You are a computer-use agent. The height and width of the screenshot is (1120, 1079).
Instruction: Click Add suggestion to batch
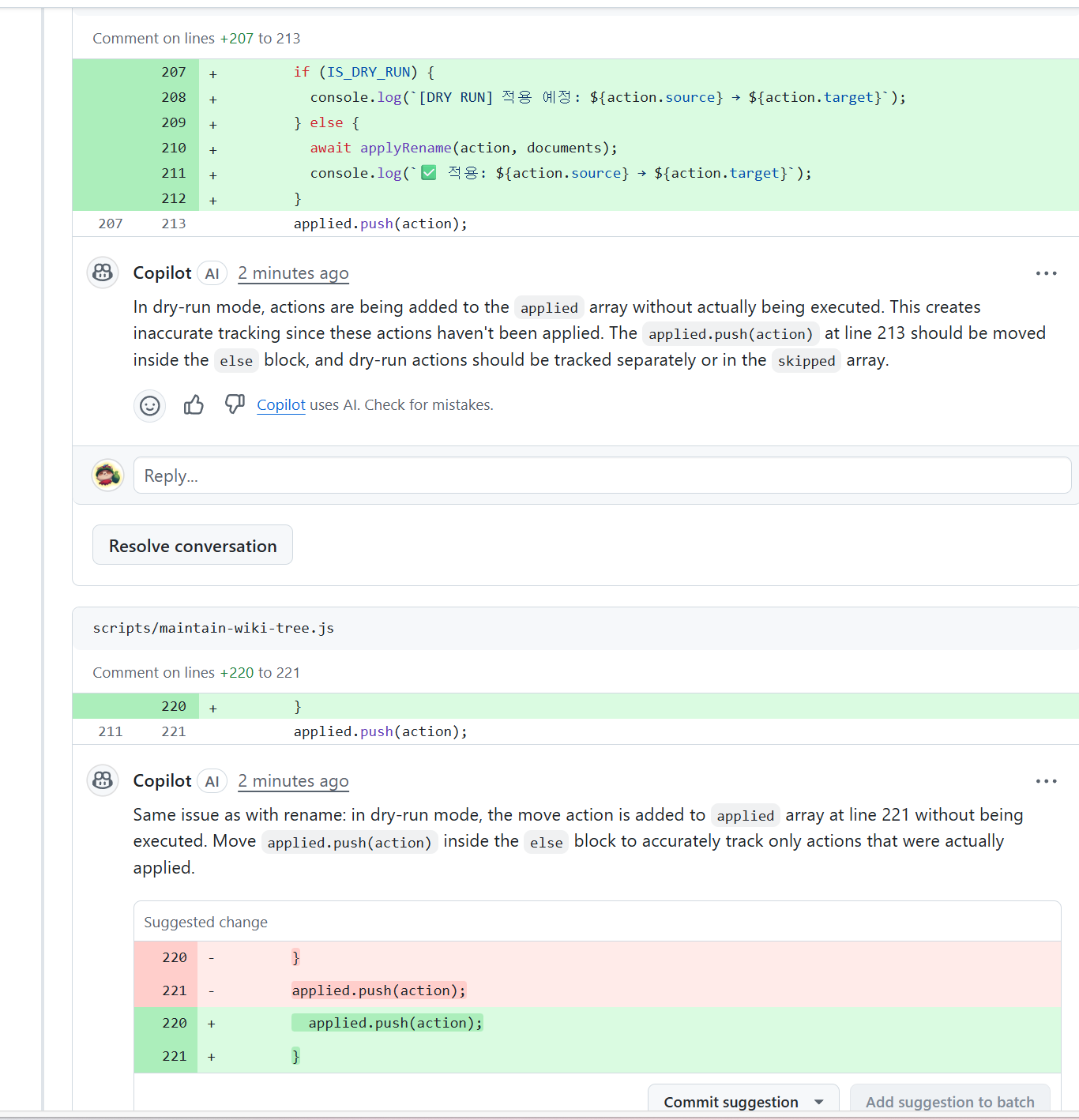click(x=949, y=1102)
